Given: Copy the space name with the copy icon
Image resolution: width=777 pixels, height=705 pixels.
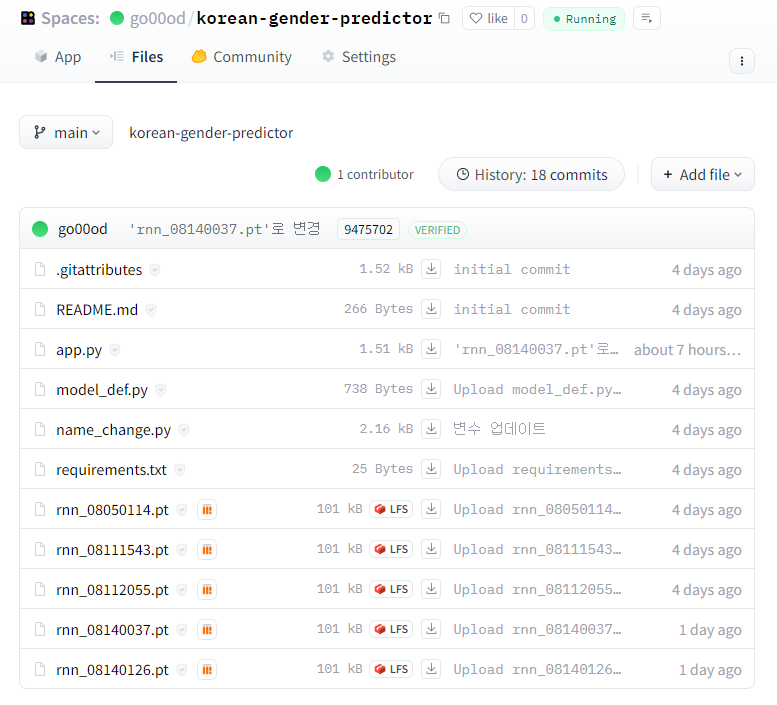Looking at the screenshot, I should [x=444, y=18].
